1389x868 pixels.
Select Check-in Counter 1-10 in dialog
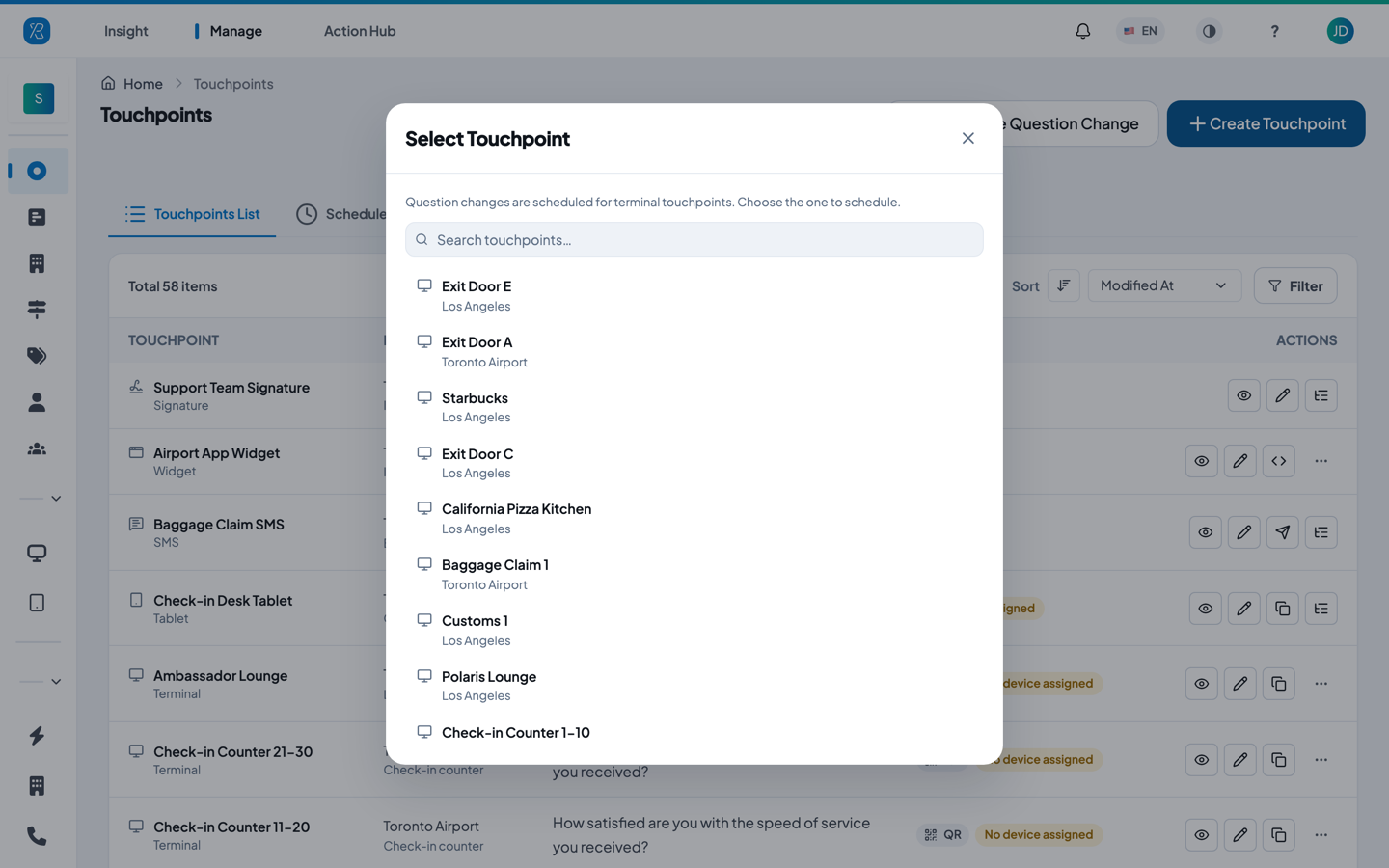click(694, 738)
